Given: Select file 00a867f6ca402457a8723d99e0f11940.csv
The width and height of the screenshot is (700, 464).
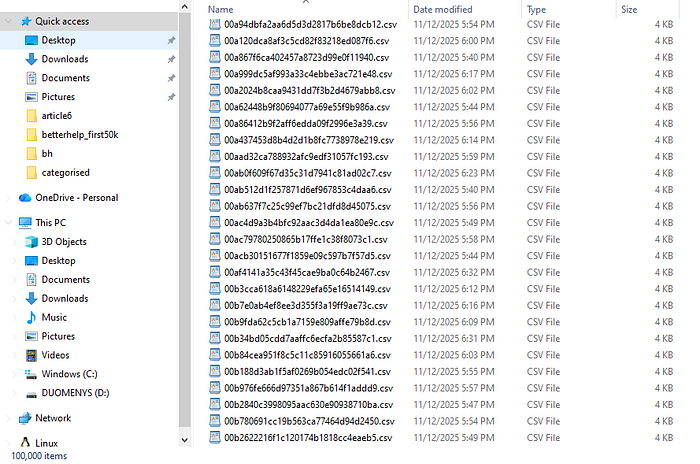Looking at the screenshot, I should click(x=306, y=58).
